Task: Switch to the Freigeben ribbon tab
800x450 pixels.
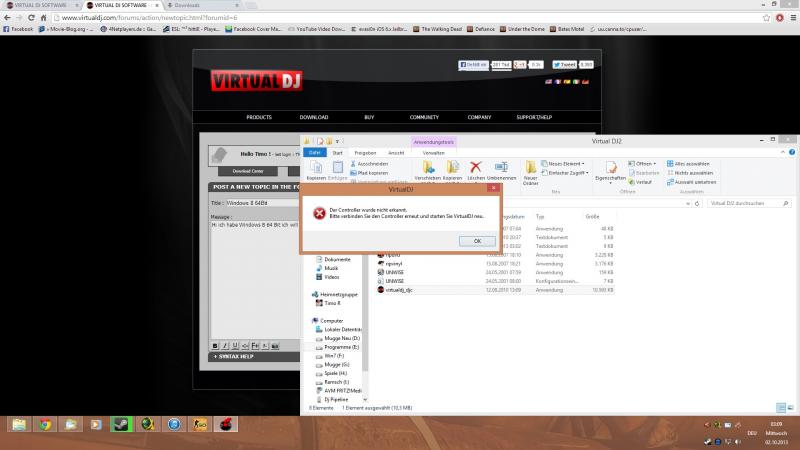Action: pyautogui.click(x=365, y=153)
